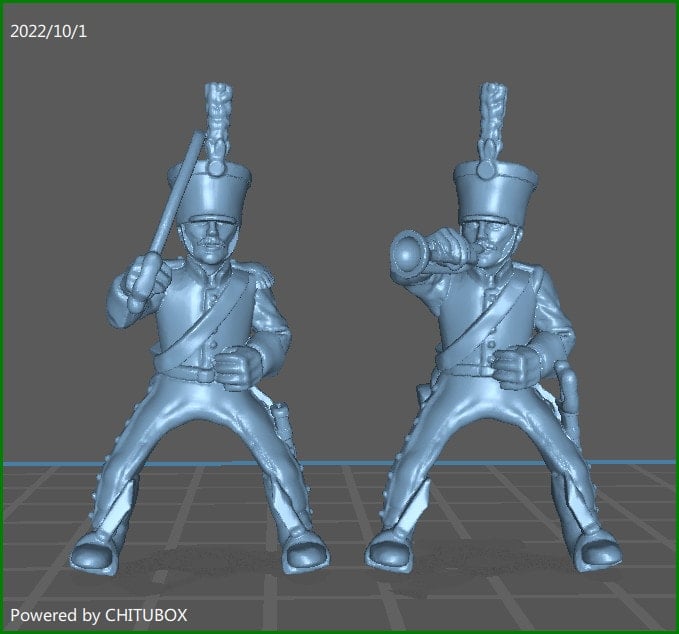This screenshot has height=634, width=679.
Task: Click the clenched fist at left soldier's belt
Action: pyautogui.click(x=236, y=367)
